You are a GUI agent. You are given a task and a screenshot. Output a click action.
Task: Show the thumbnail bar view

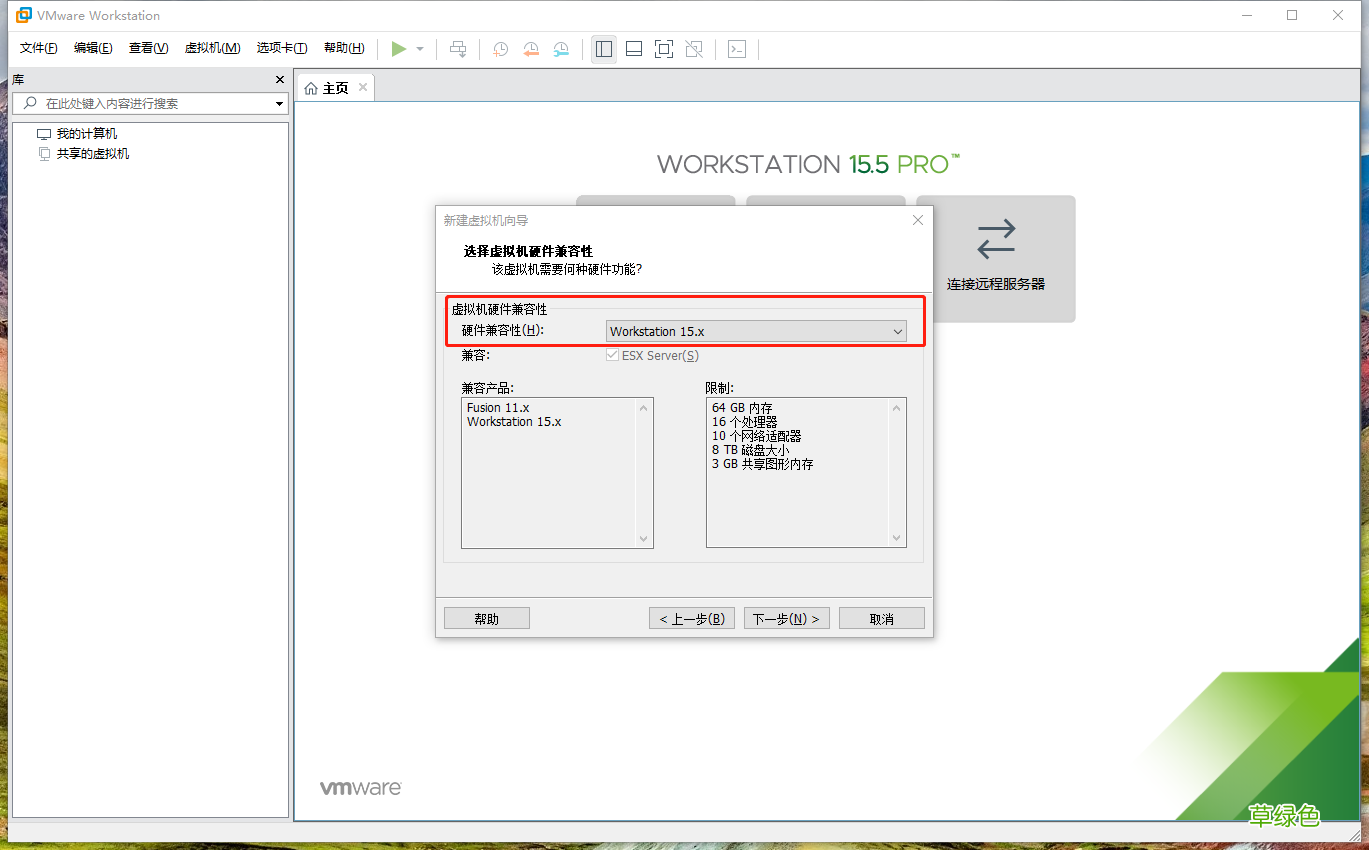(633, 48)
